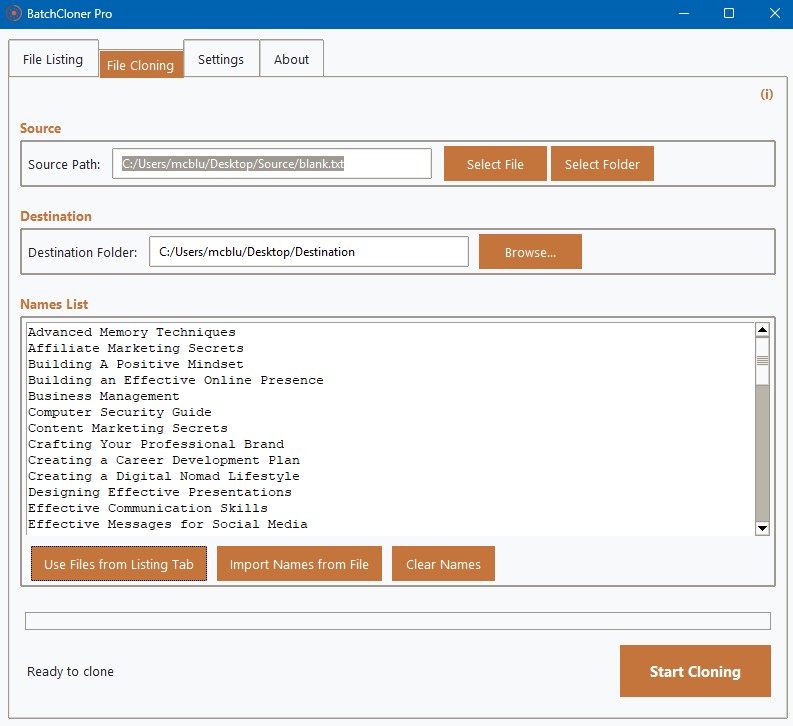Maximize the BatchCloner Pro window
This screenshot has width=793, height=726.
coord(729,14)
